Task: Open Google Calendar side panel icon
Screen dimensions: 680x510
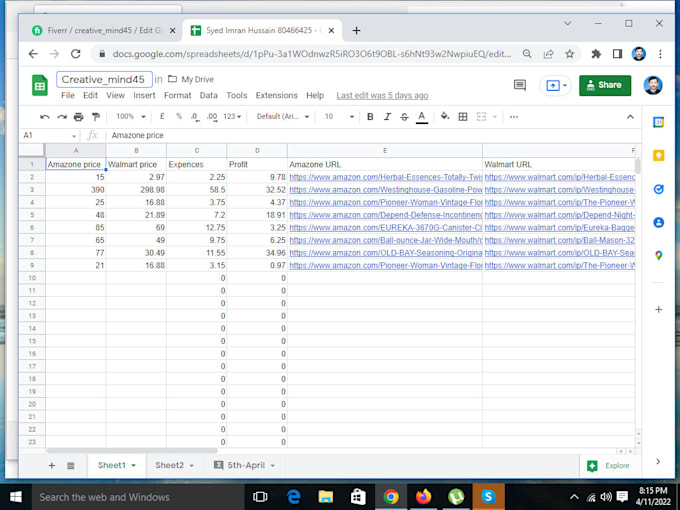Action: [x=658, y=122]
